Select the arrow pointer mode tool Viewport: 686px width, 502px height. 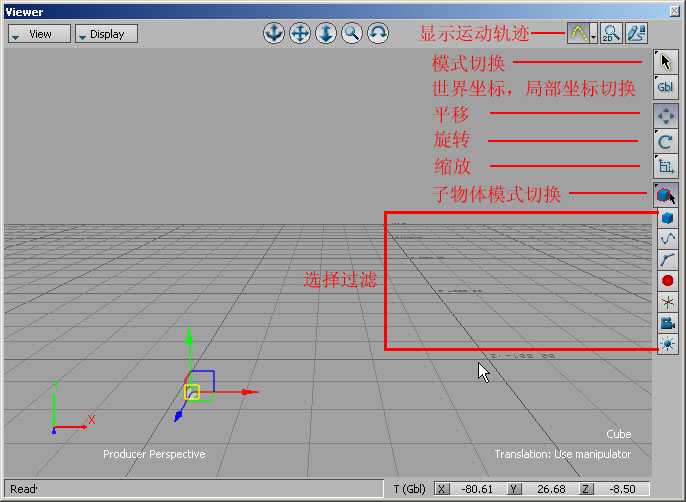[x=665, y=62]
